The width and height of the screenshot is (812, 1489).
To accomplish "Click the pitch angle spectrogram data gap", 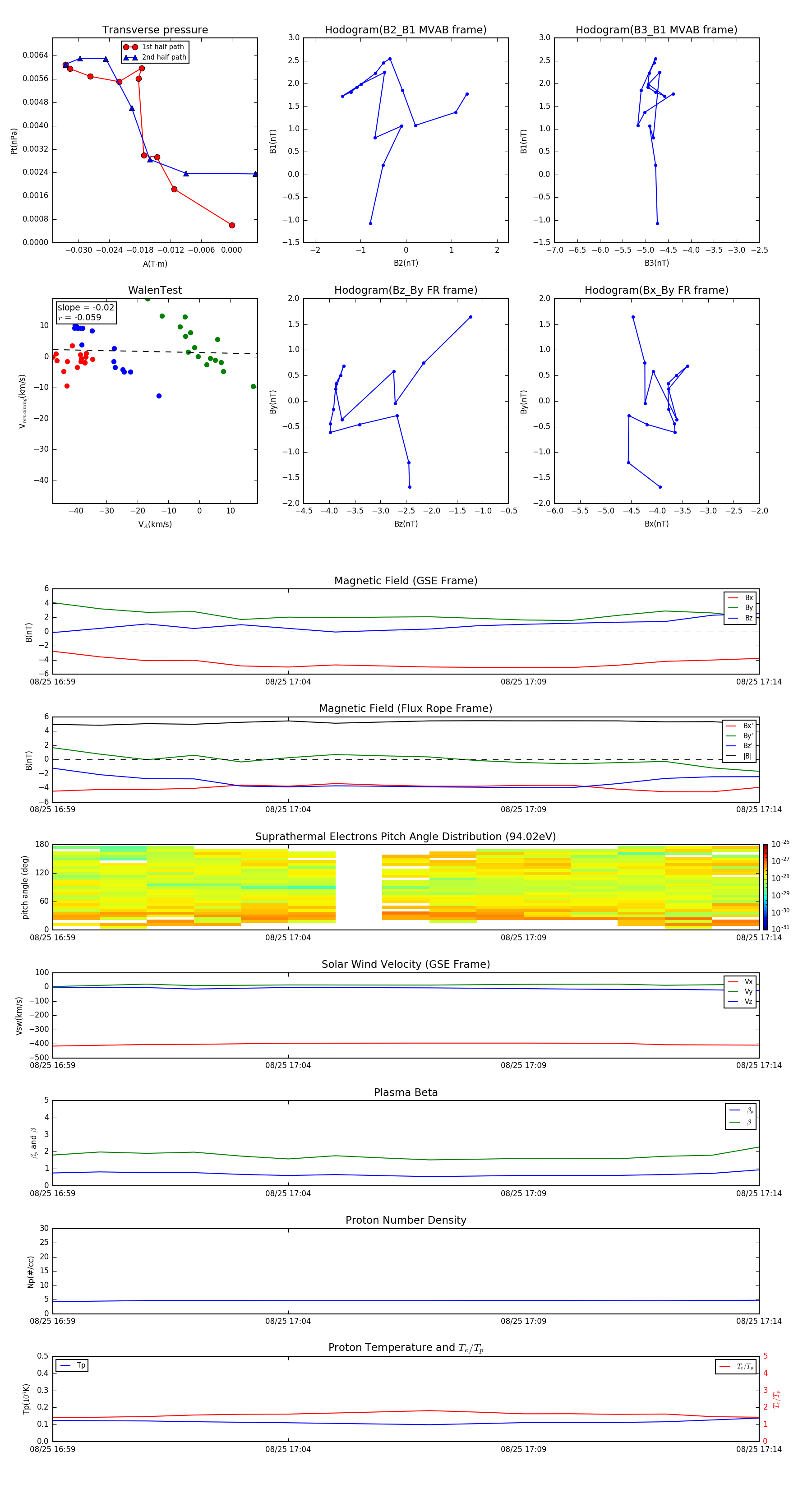I will (359, 887).
